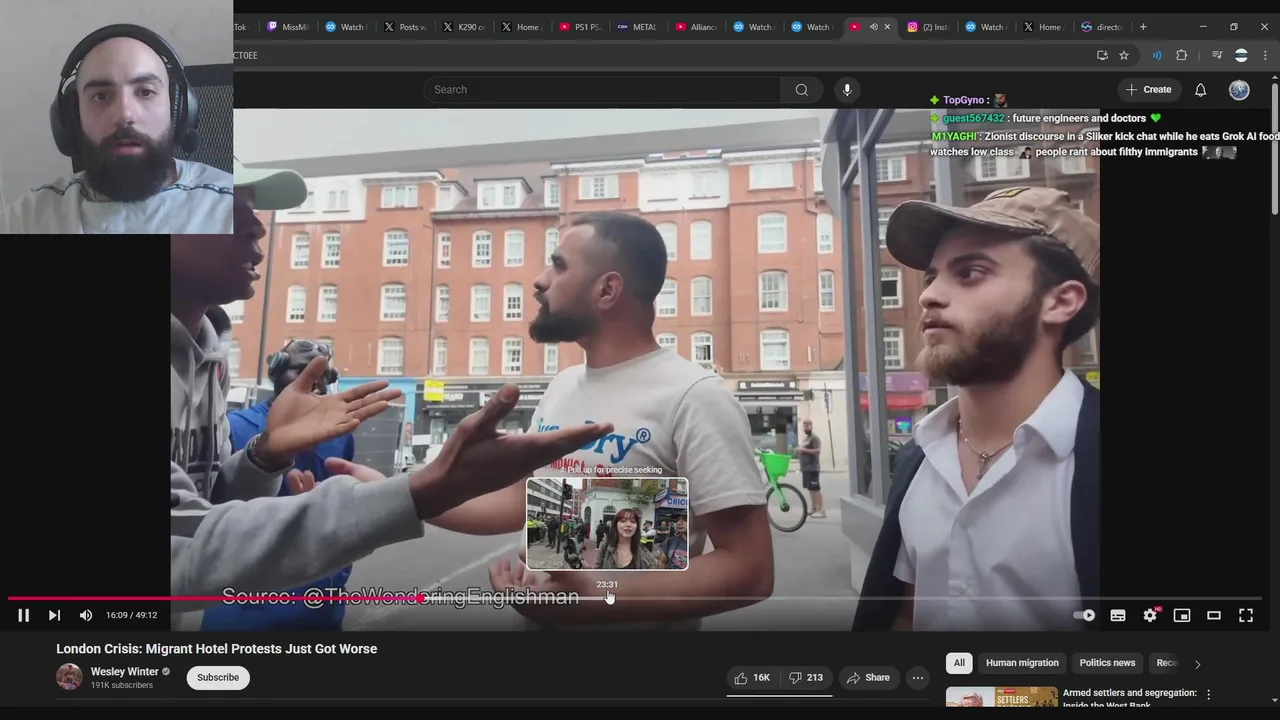Screen dimensions: 1280x720
Task: Mute the tab audio speaker icon
Action: 873,27
